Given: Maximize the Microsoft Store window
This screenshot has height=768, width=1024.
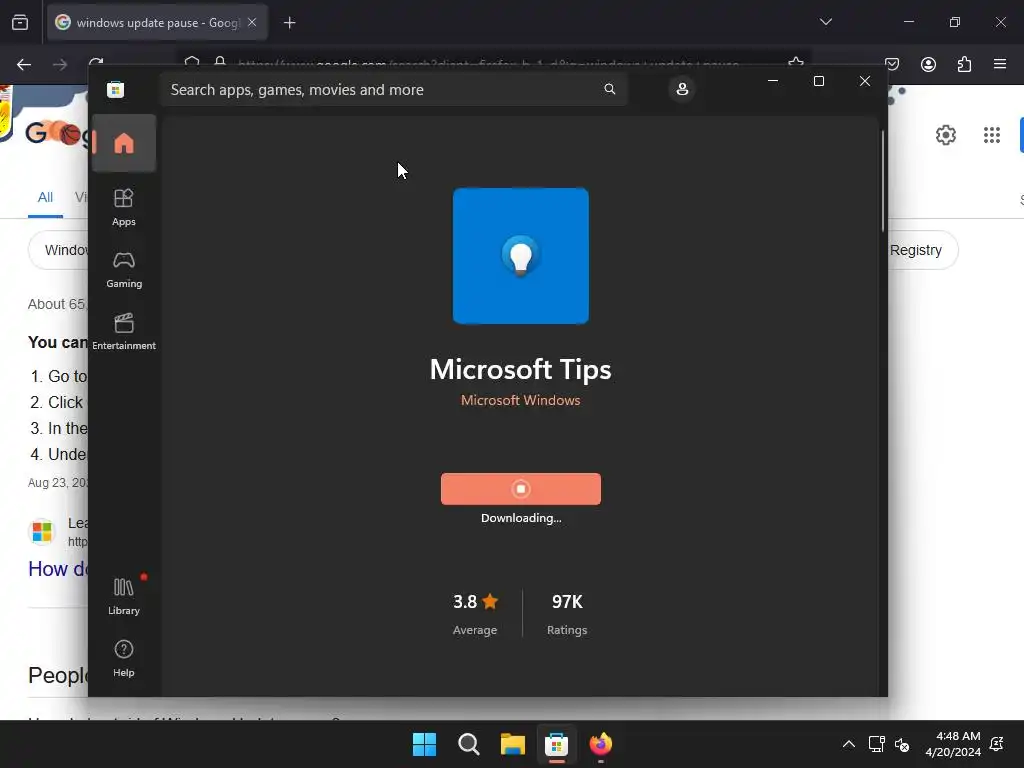Looking at the screenshot, I should [x=818, y=81].
